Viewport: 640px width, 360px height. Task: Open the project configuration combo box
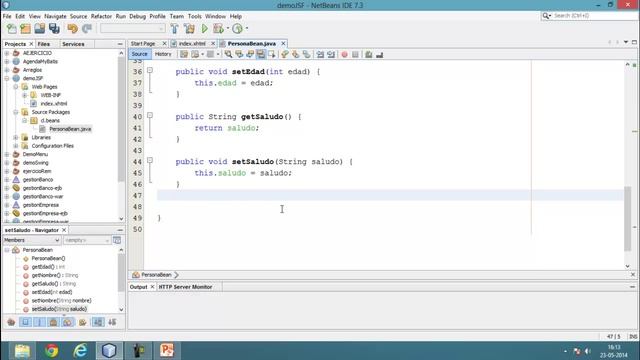[133, 29]
